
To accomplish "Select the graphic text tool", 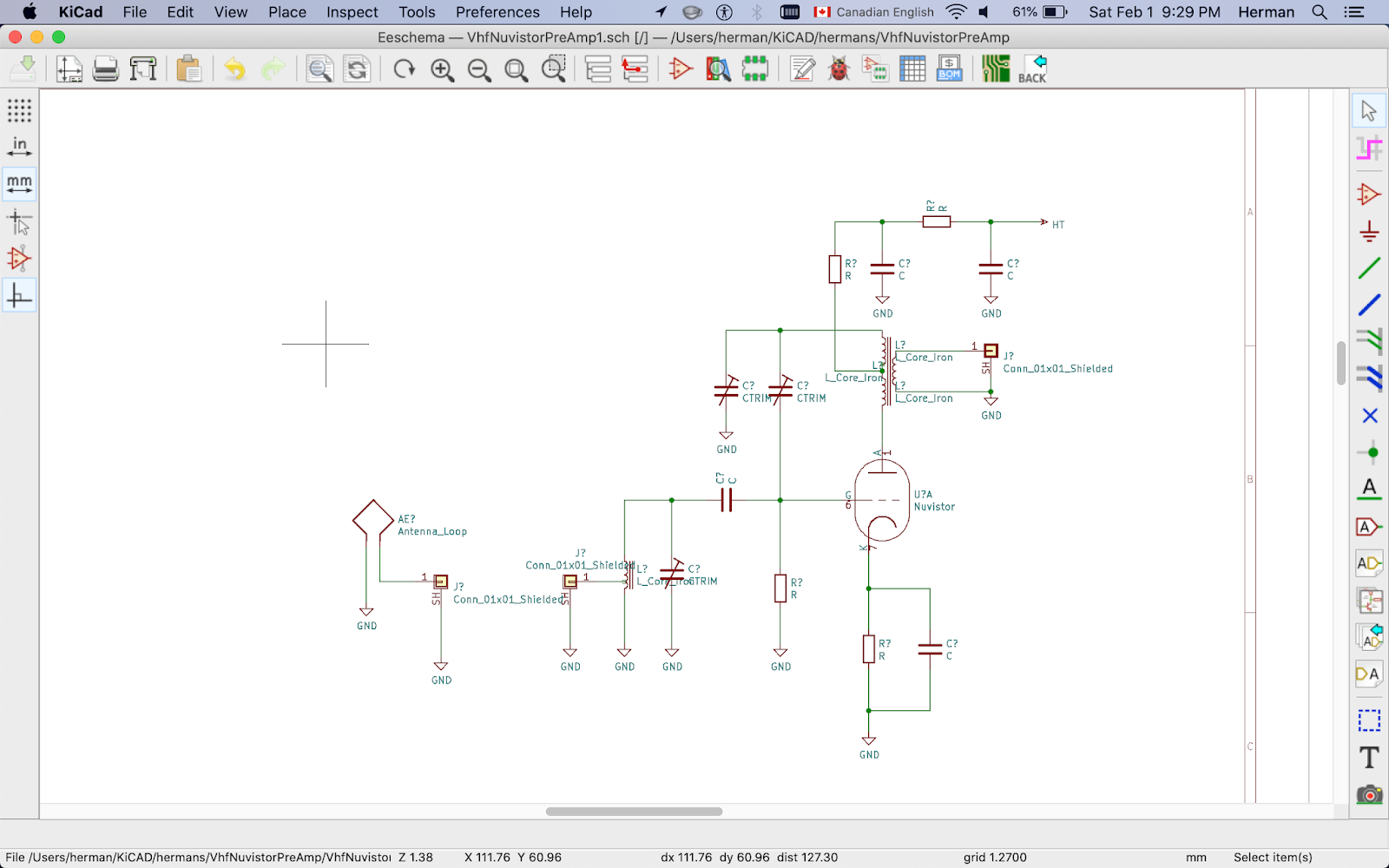I will 1369,757.
